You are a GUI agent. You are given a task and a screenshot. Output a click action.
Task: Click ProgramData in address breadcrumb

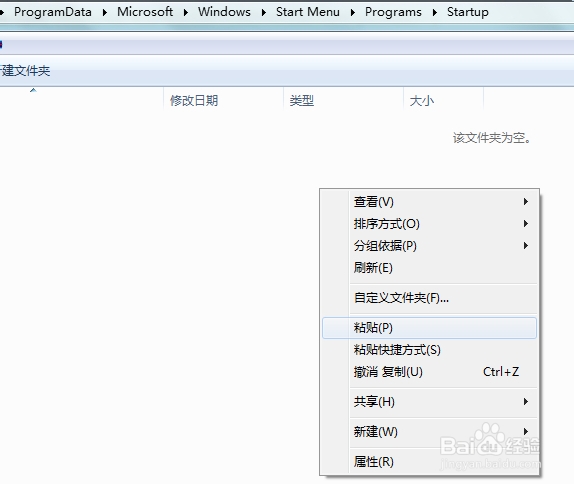coord(53,12)
